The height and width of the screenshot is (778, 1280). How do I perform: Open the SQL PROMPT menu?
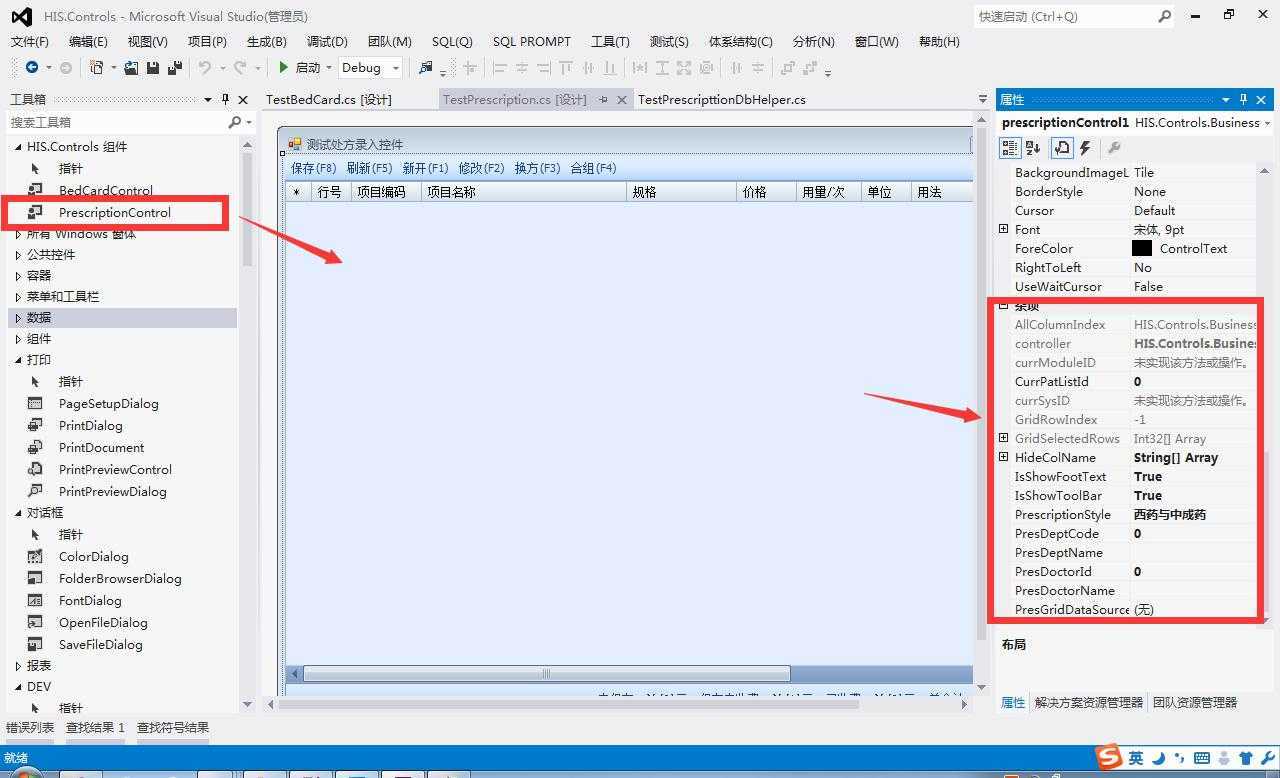tap(531, 41)
